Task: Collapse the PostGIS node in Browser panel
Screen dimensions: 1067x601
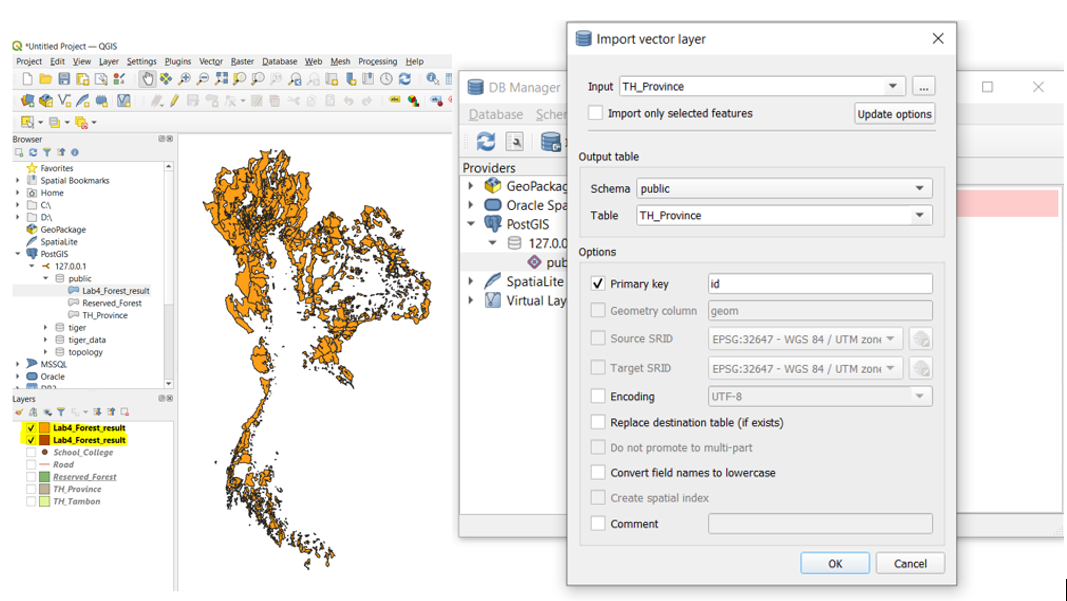Action: click(x=18, y=255)
